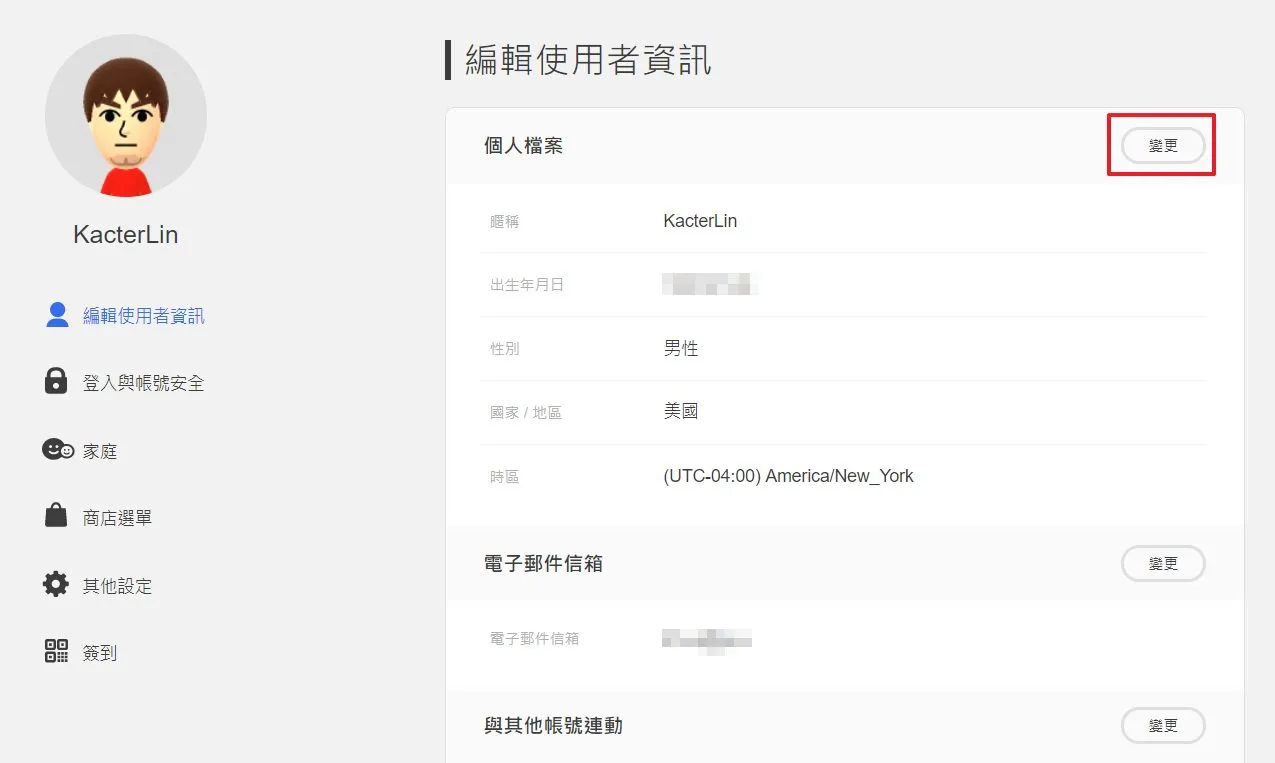Click the person icon beside 編輯使用者資訊
1275x763 pixels.
pos(57,315)
